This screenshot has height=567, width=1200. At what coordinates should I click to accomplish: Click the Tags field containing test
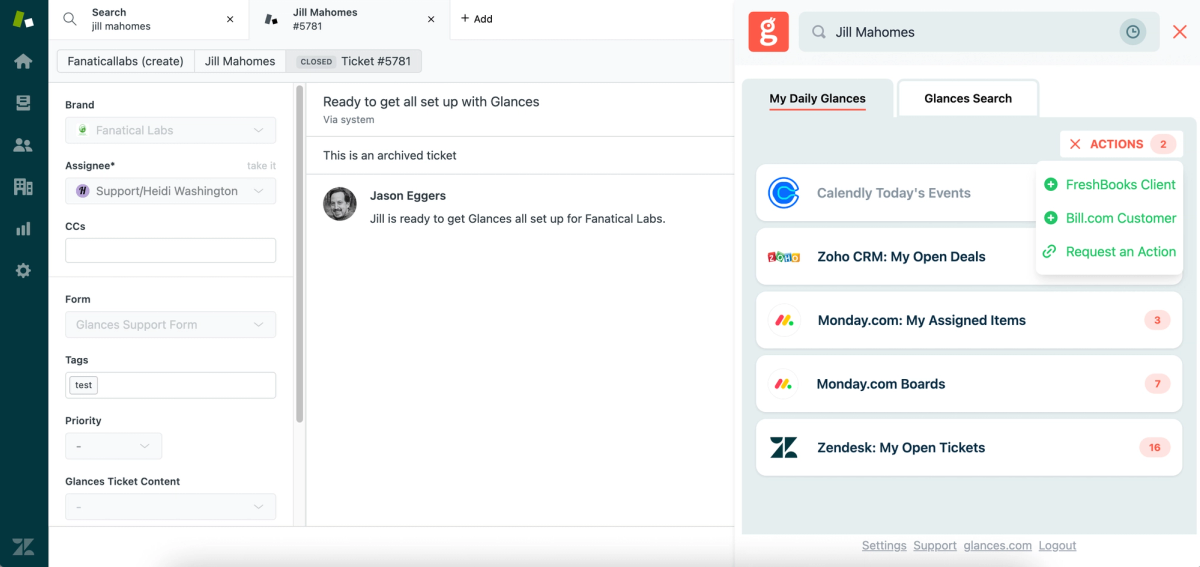point(170,385)
